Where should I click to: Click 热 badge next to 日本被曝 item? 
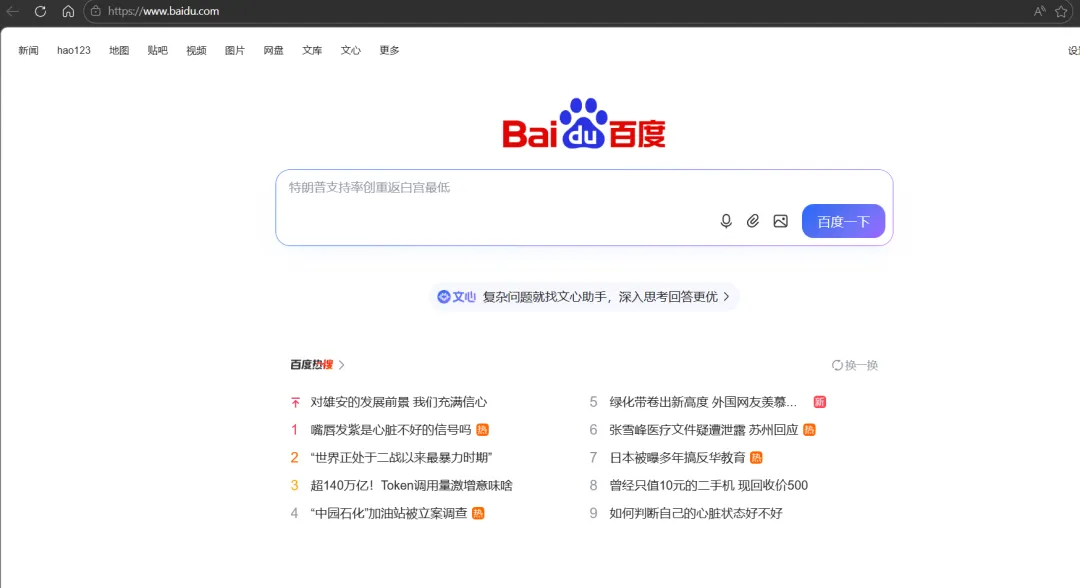tap(756, 457)
